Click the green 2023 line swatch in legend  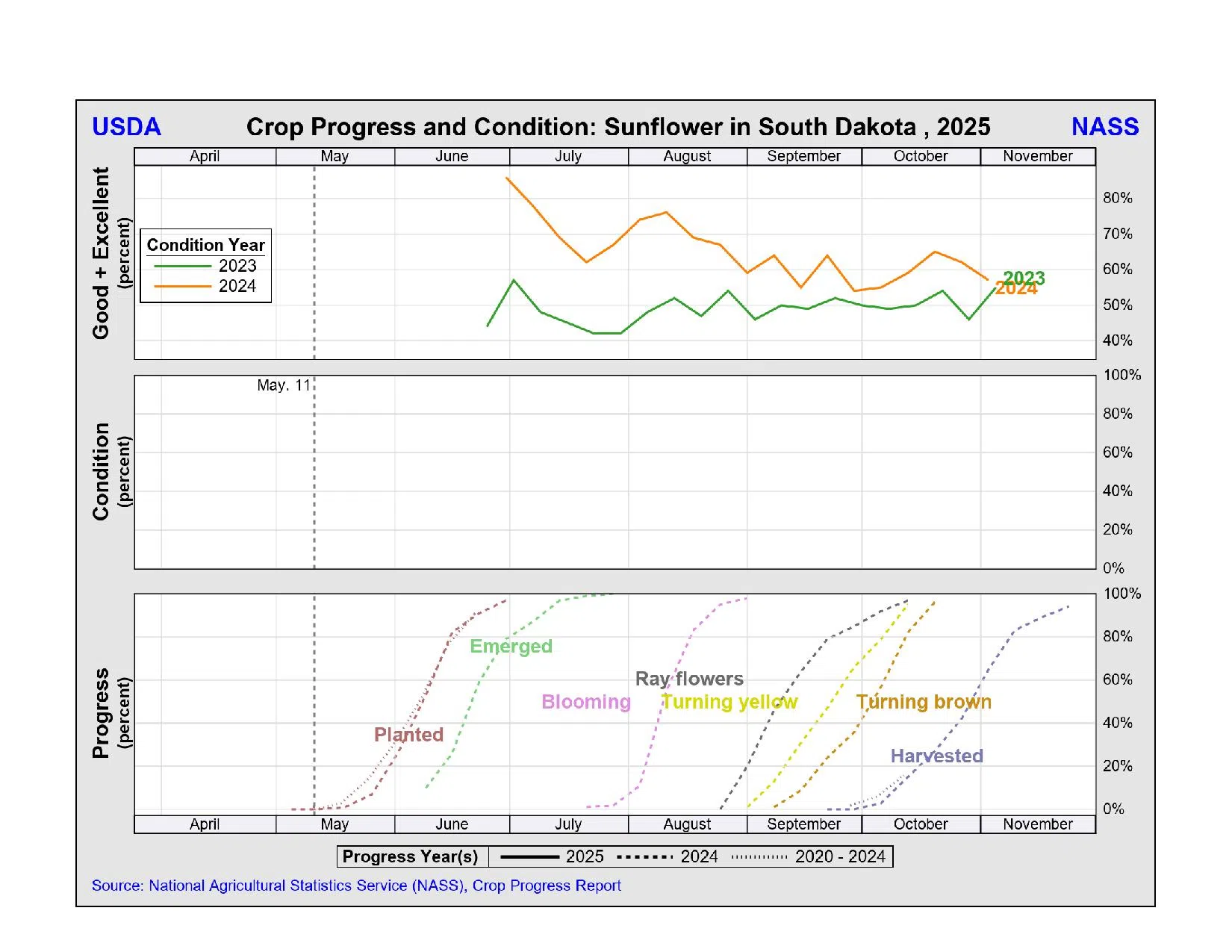point(182,266)
